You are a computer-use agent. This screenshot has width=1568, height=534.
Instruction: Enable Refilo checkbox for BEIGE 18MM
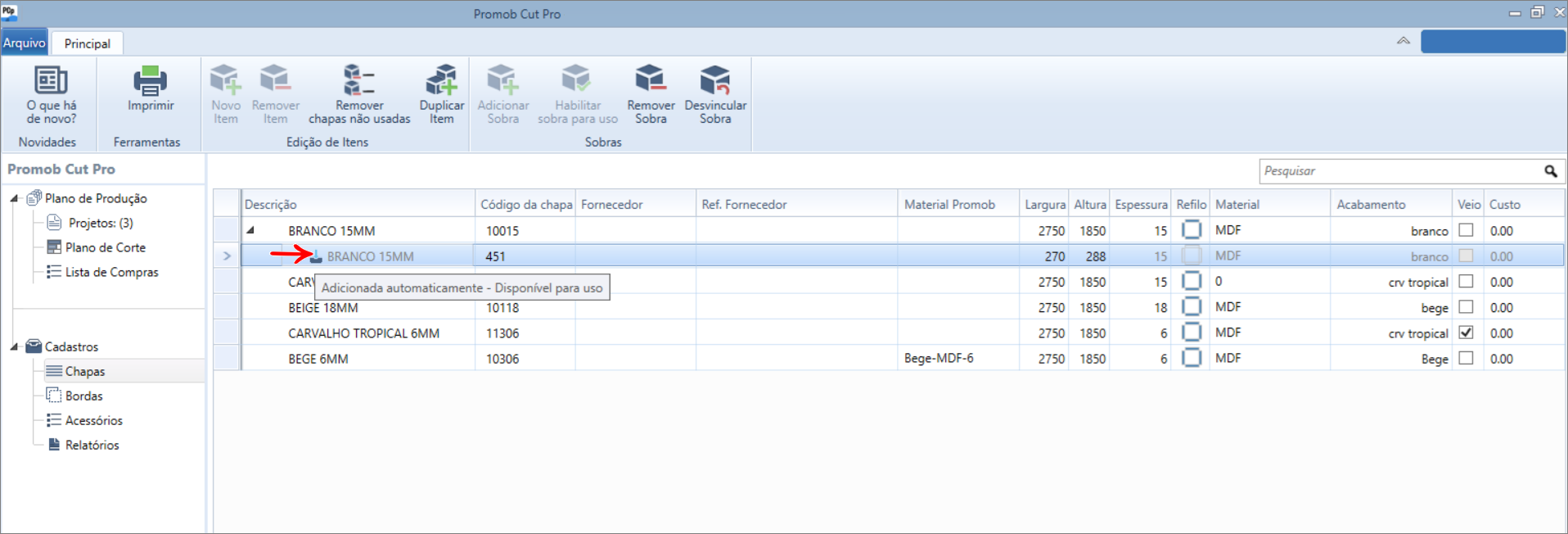(x=1192, y=306)
